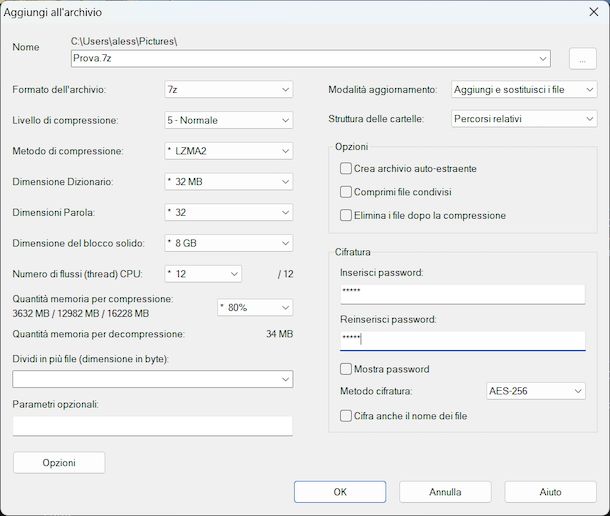Image resolution: width=610 pixels, height=516 pixels.
Task: Enable the Mostra password checkbox
Action: coord(347,369)
